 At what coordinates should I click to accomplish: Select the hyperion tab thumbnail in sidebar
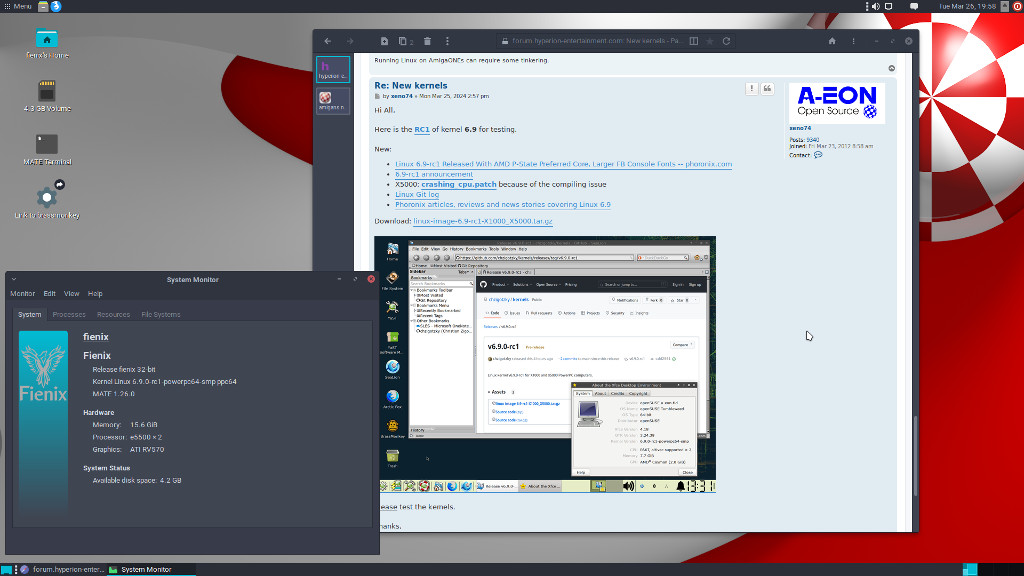click(333, 69)
